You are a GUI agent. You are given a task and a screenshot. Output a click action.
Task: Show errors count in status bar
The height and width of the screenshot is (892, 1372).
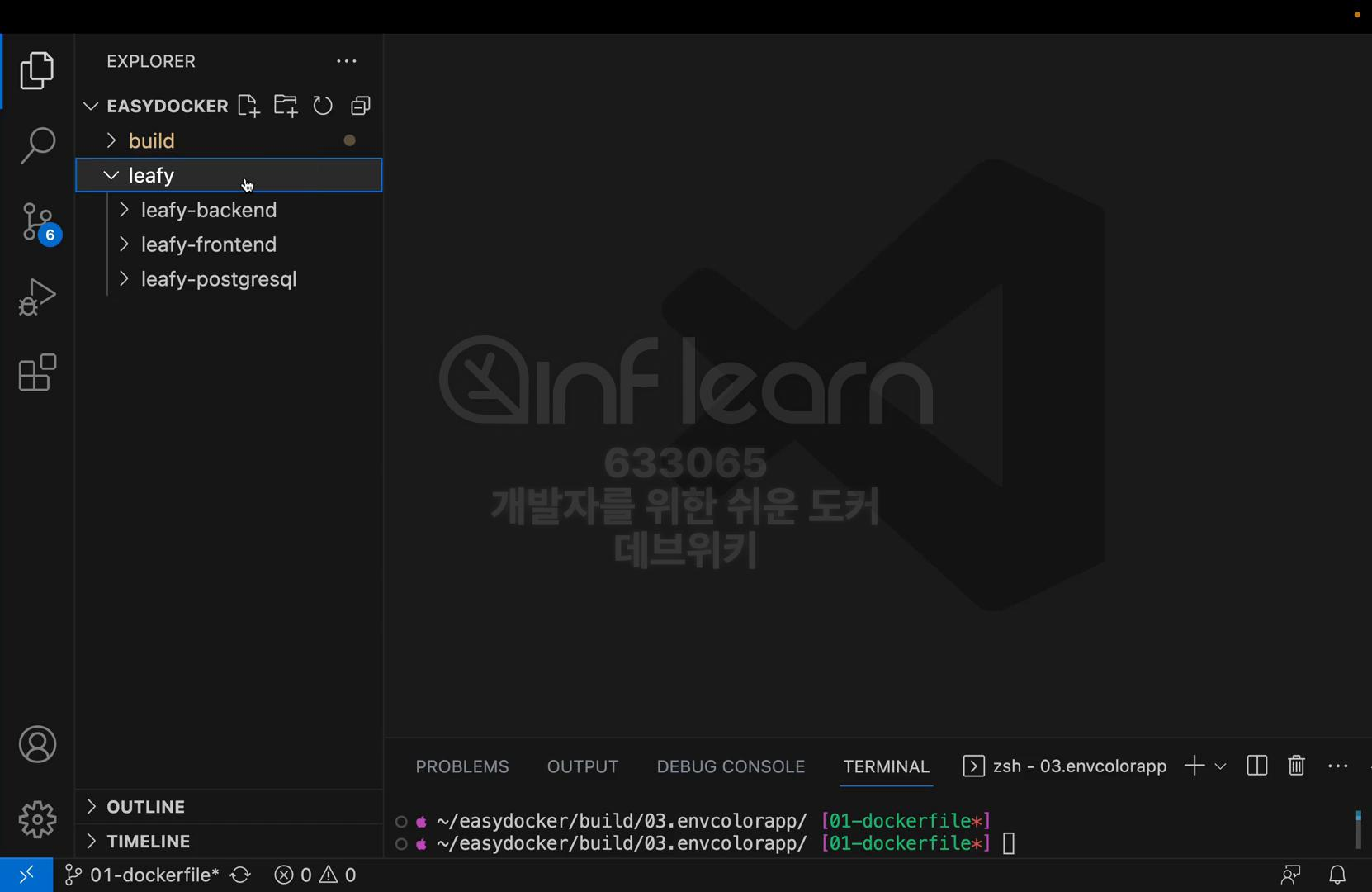[293, 875]
